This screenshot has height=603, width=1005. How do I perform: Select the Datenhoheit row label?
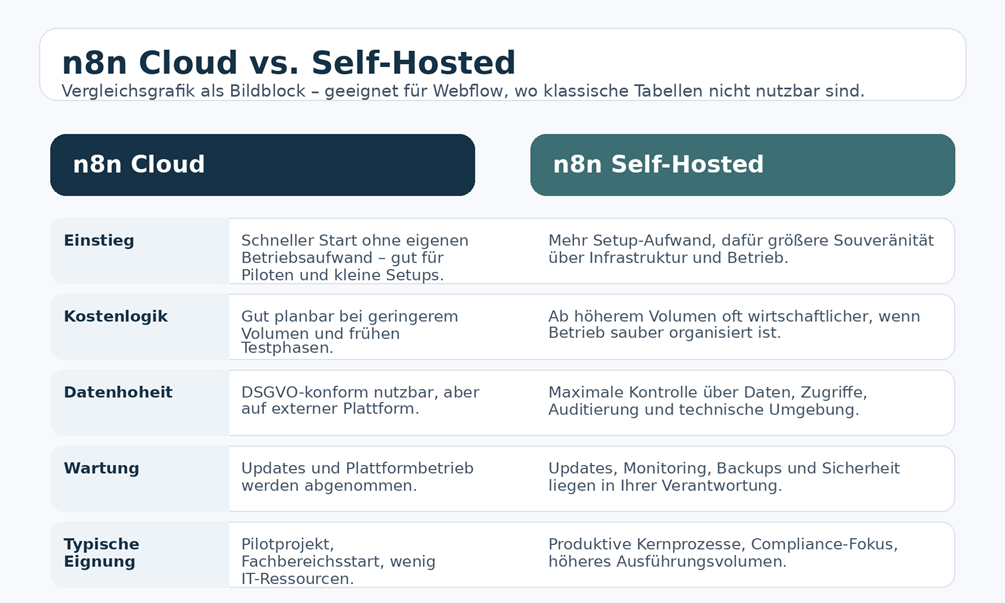[118, 392]
